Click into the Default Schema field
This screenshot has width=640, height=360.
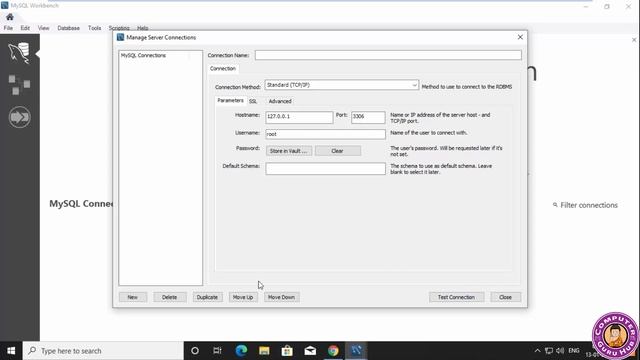325,169
